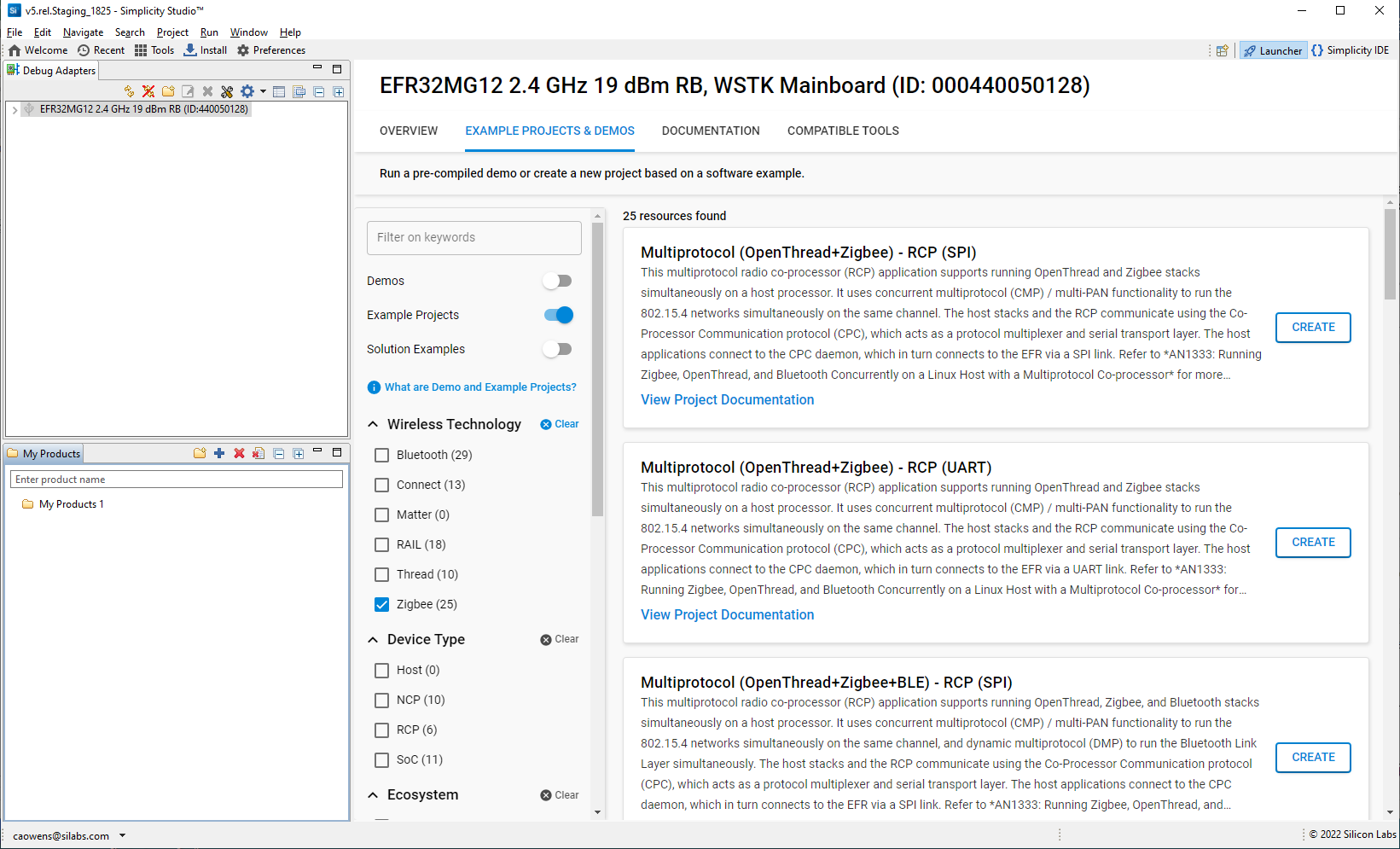1400x849 pixels.
Task: Open the Install toolbar button
Action: coord(206,50)
